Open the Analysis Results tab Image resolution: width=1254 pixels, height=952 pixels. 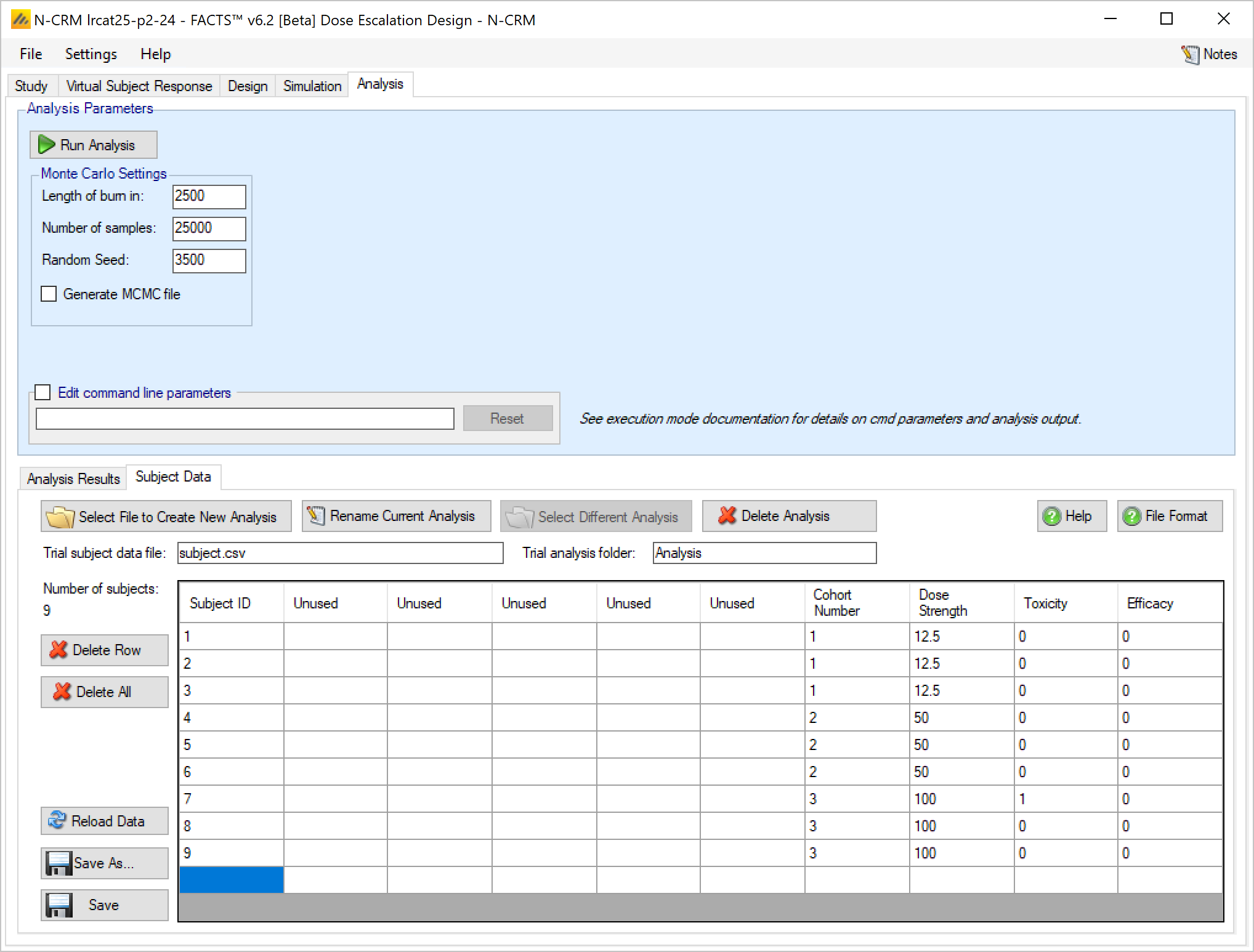(x=73, y=478)
